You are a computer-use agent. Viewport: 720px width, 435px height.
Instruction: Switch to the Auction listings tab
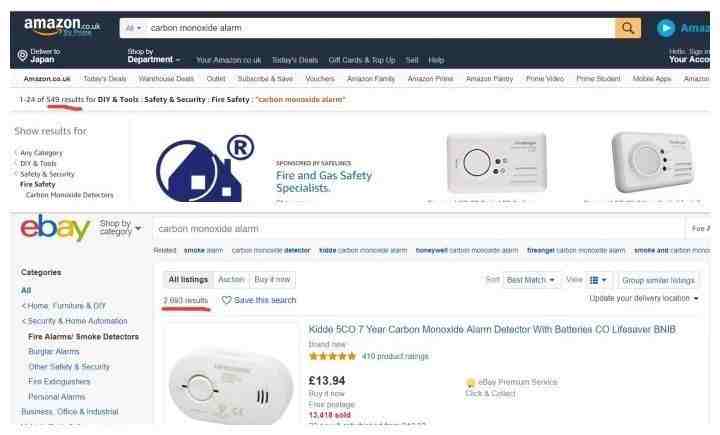click(231, 279)
